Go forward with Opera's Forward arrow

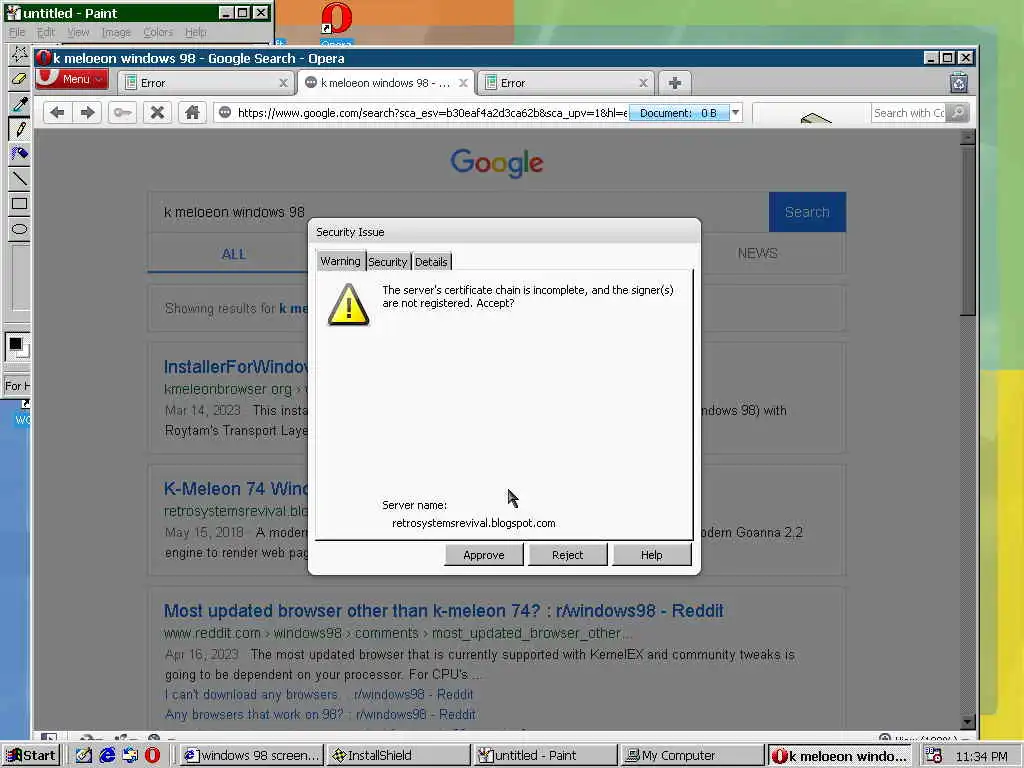(87, 112)
